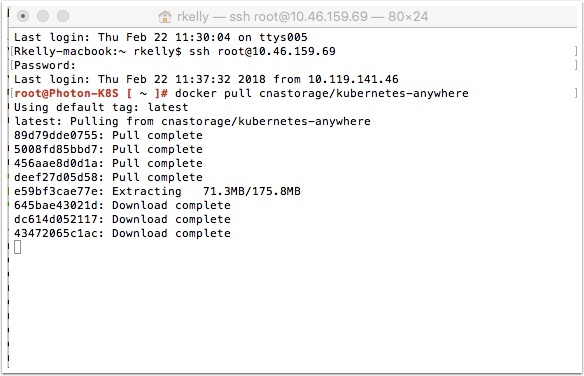Place cursor on the empty terminal cursor block
This screenshot has width=584, height=376.
coord(18,247)
